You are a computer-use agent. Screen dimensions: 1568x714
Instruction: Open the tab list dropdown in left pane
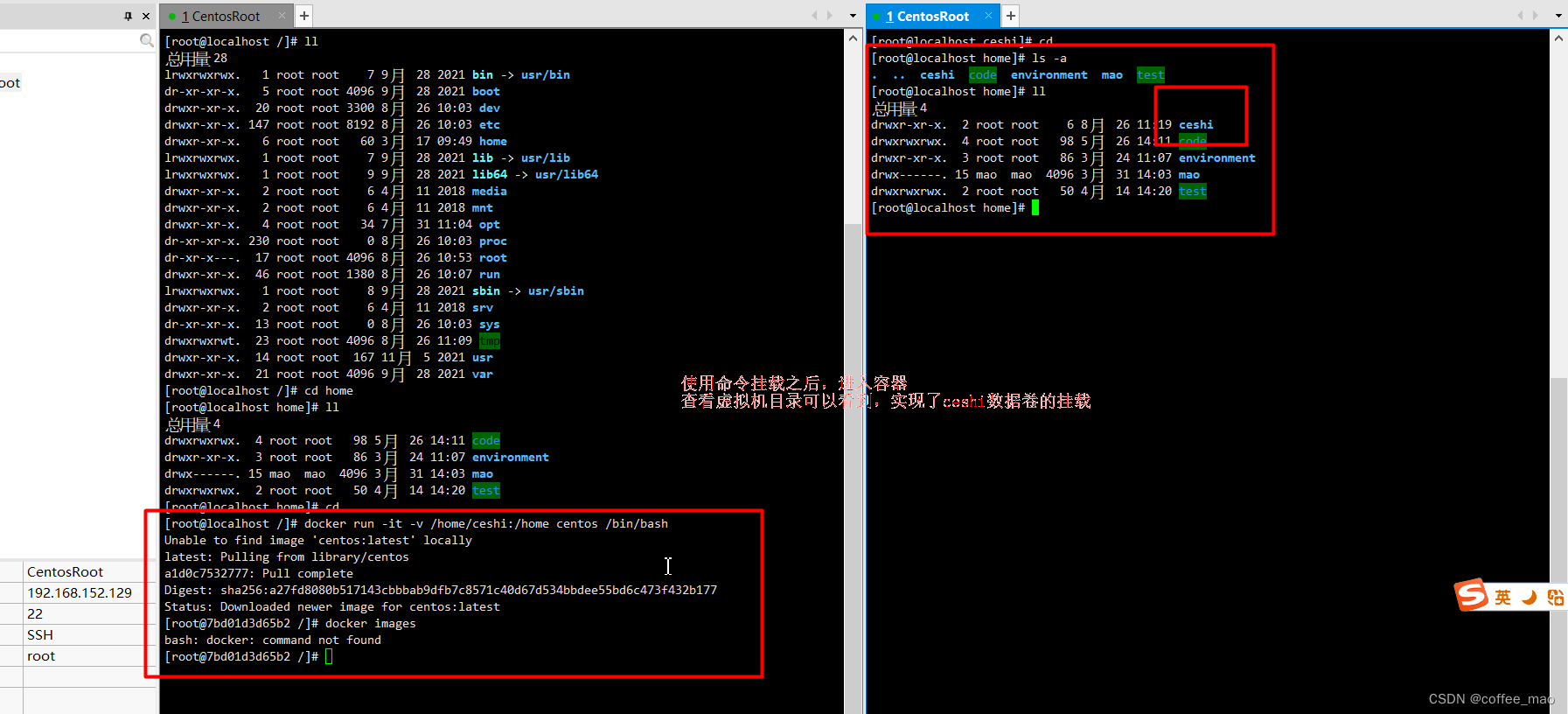pyautogui.click(x=853, y=16)
